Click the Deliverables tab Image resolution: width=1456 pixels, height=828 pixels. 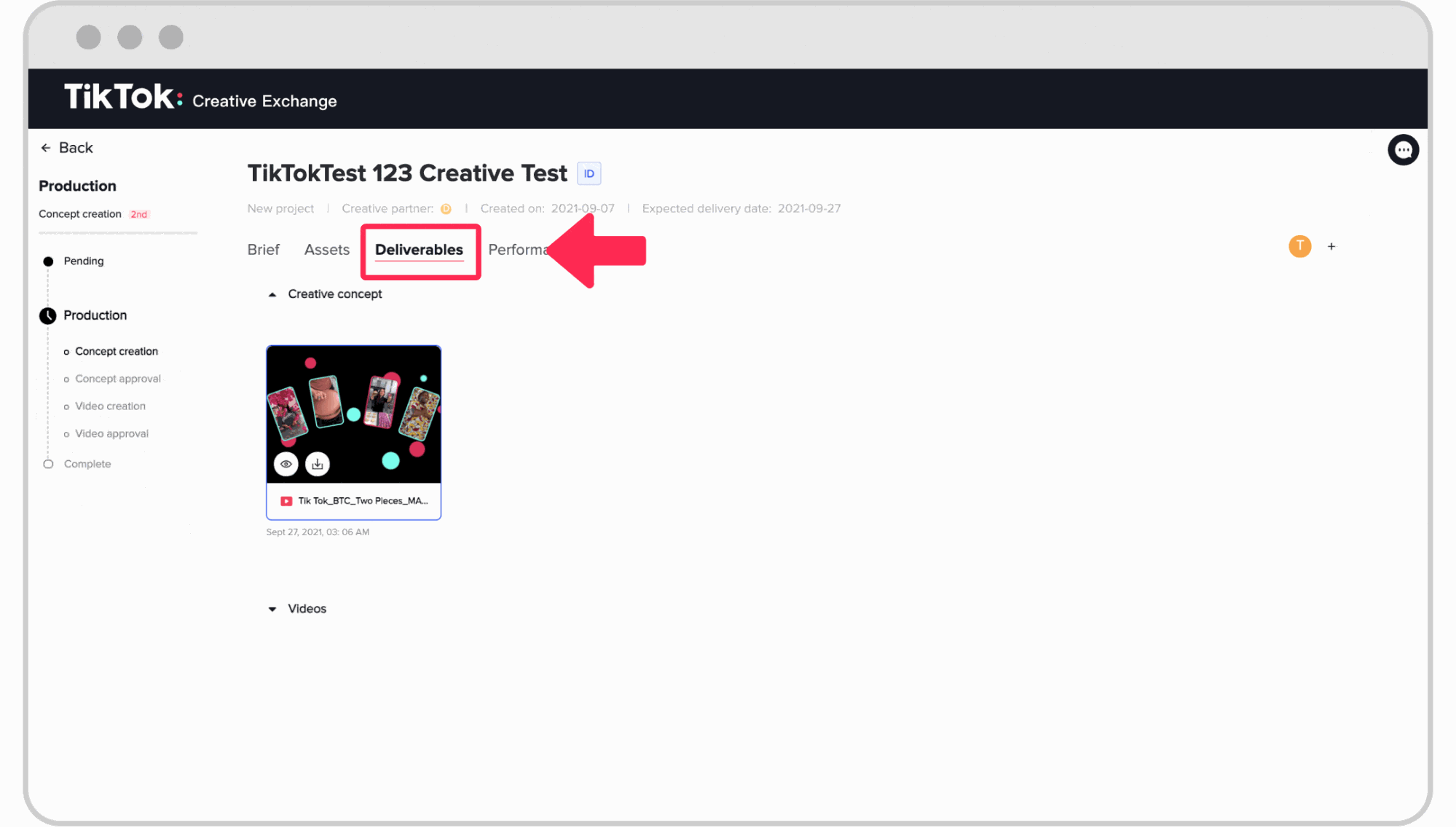[x=419, y=249]
